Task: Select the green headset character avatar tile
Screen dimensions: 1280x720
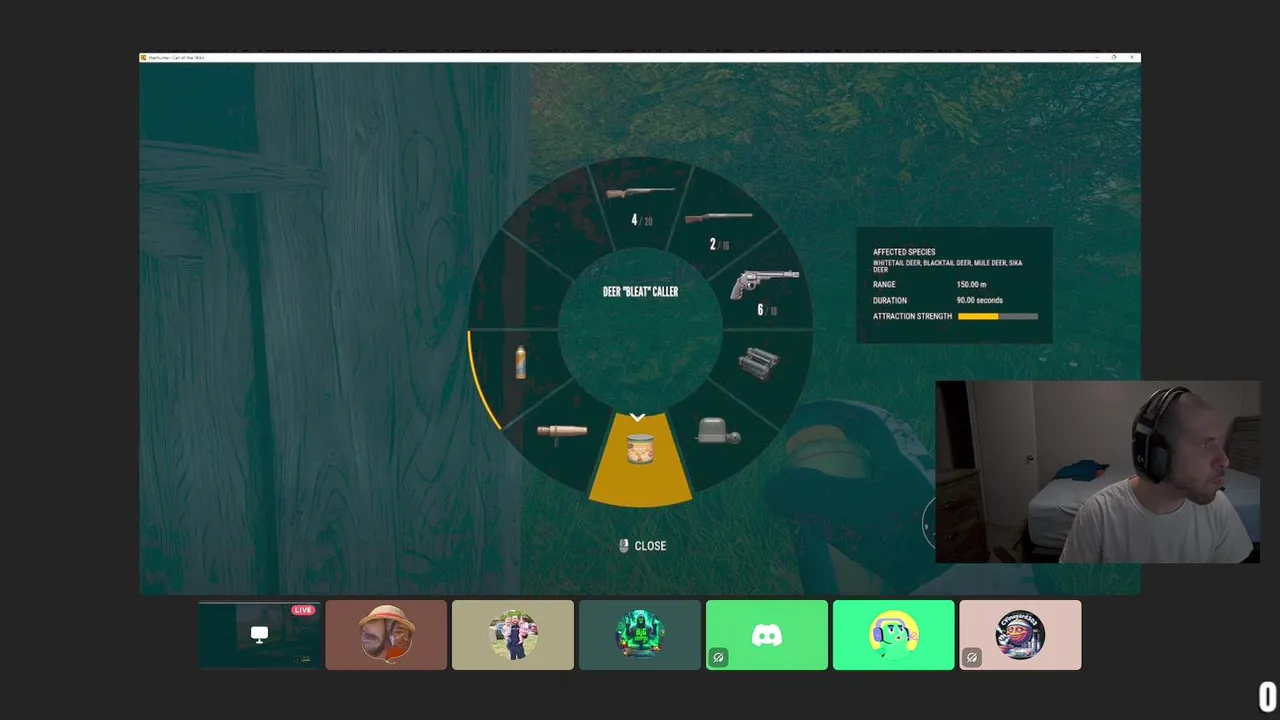Action: (894, 634)
